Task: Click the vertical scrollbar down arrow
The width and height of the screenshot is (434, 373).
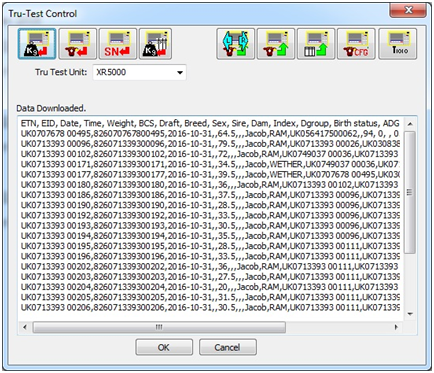Action: coord(410,314)
